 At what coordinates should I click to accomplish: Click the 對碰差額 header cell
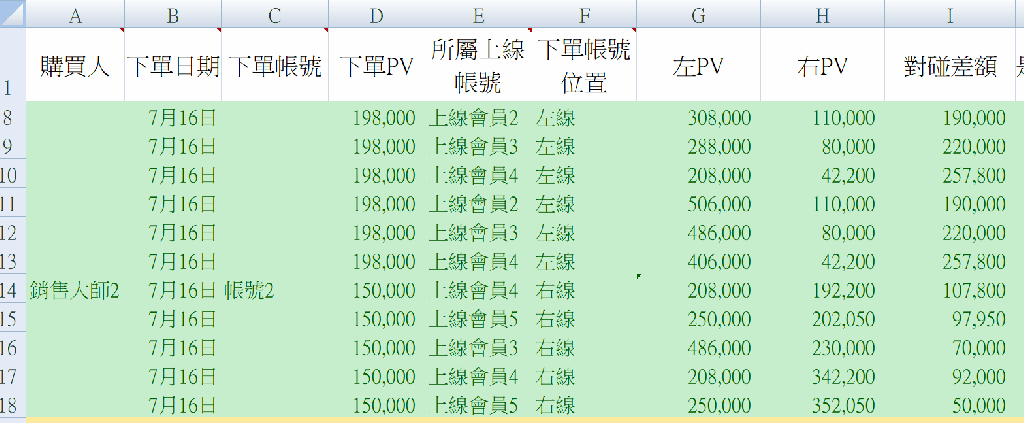(x=950, y=64)
